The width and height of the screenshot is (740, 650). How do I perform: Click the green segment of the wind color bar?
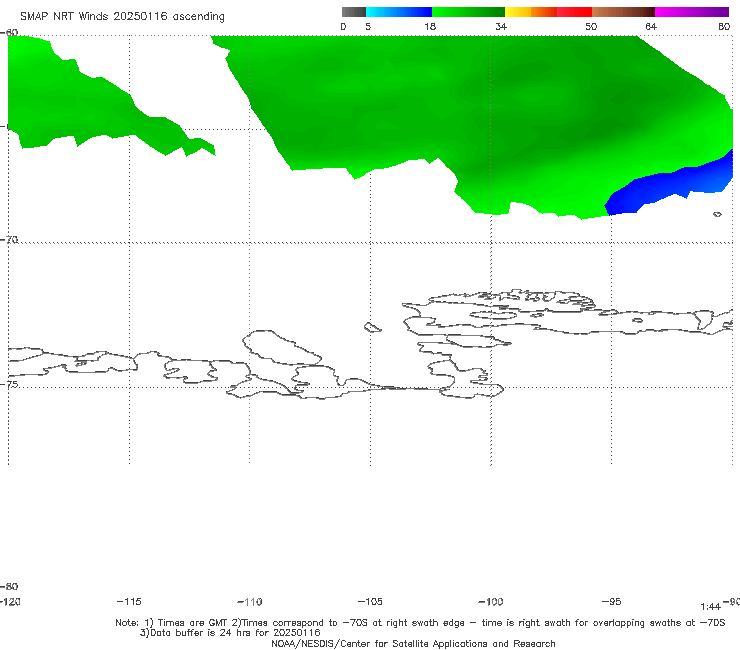coord(468,12)
